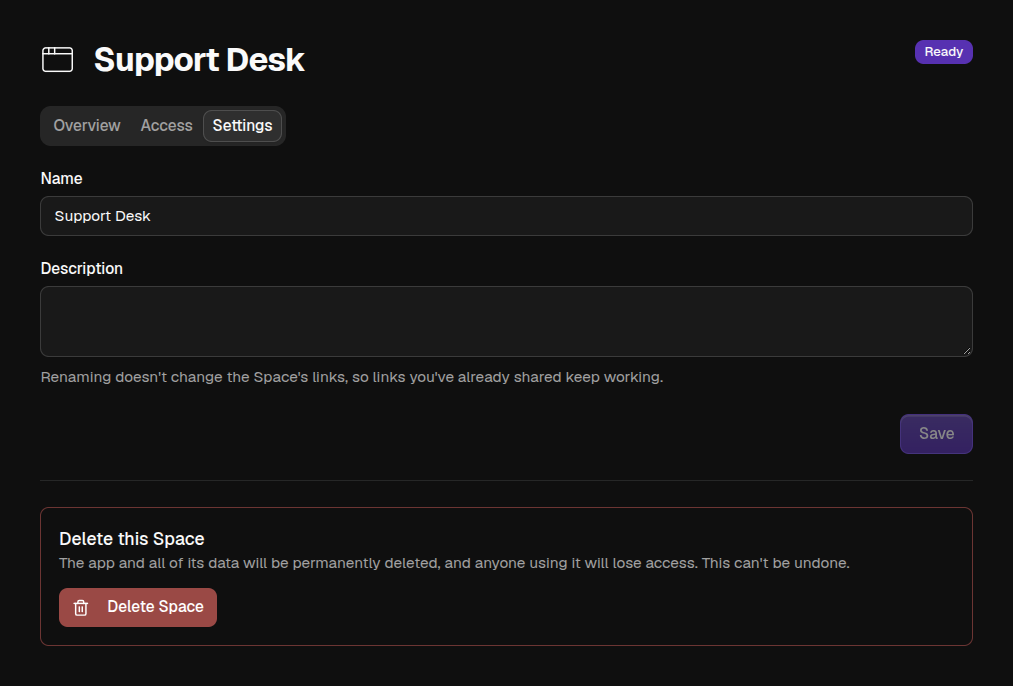Click the app window icon beside Support Desk
This screenshot has width=1013, height=686.
(57, 59)
